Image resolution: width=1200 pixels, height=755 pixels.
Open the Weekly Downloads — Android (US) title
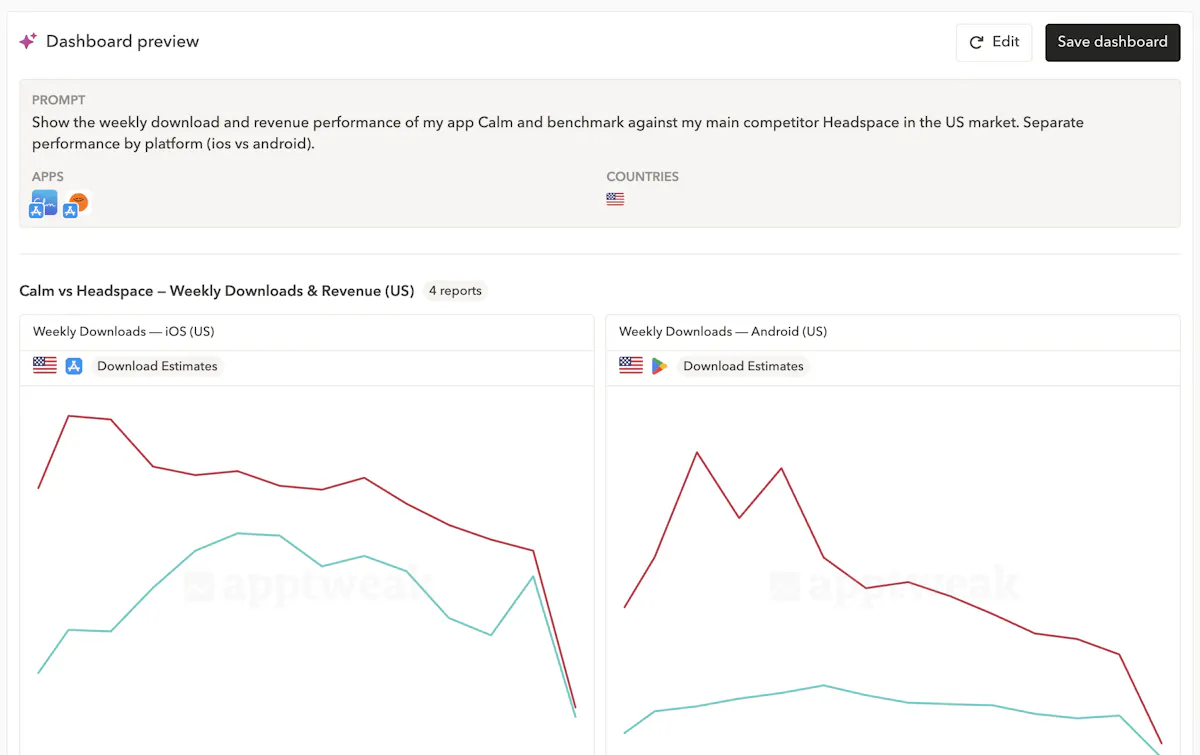point(723,331)
